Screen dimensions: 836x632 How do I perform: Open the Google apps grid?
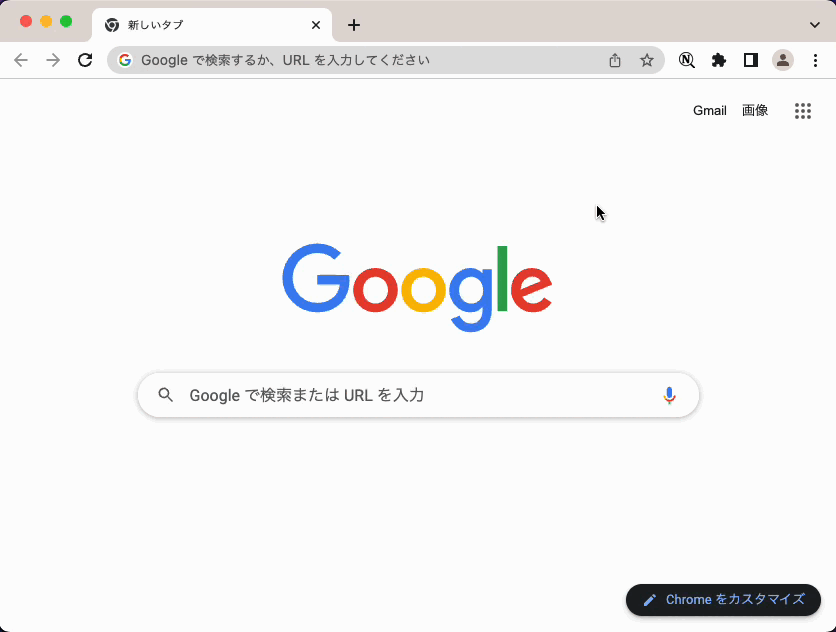[x=802, y=111]
